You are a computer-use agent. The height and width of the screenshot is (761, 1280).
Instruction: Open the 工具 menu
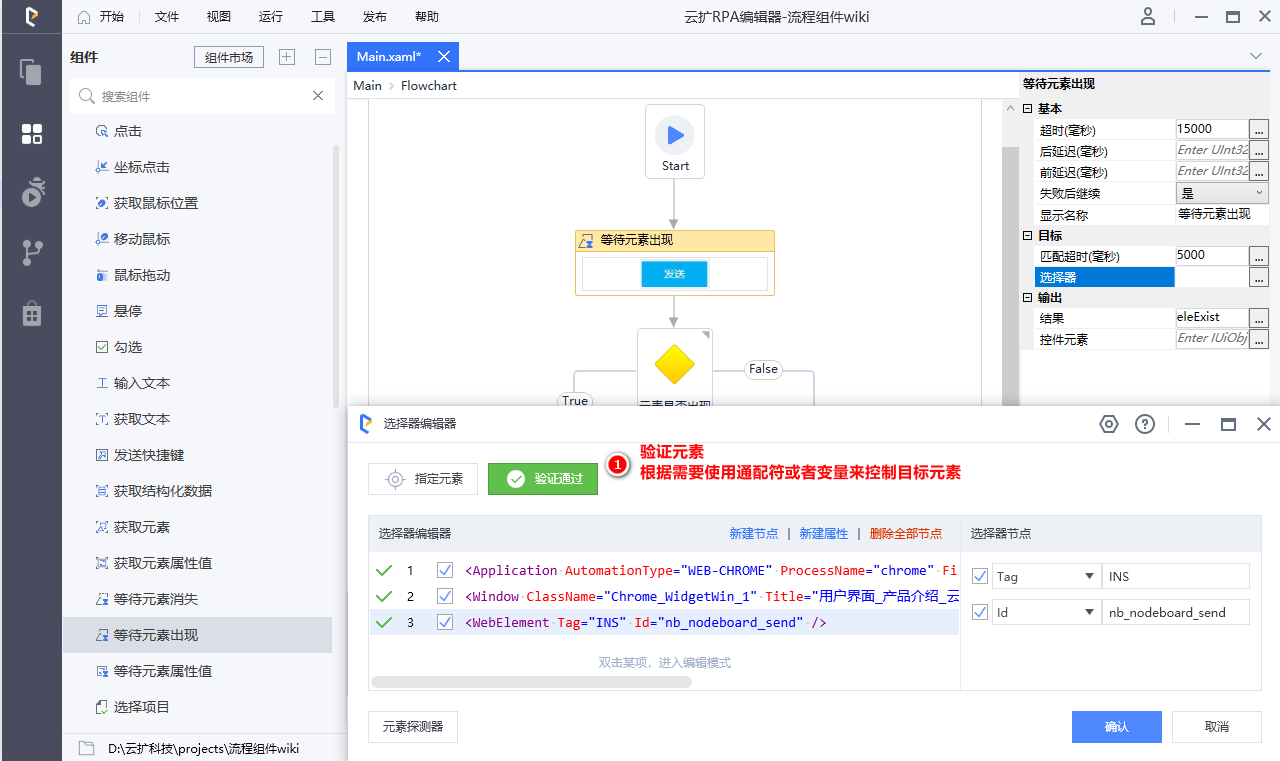(x=323, y=17)
